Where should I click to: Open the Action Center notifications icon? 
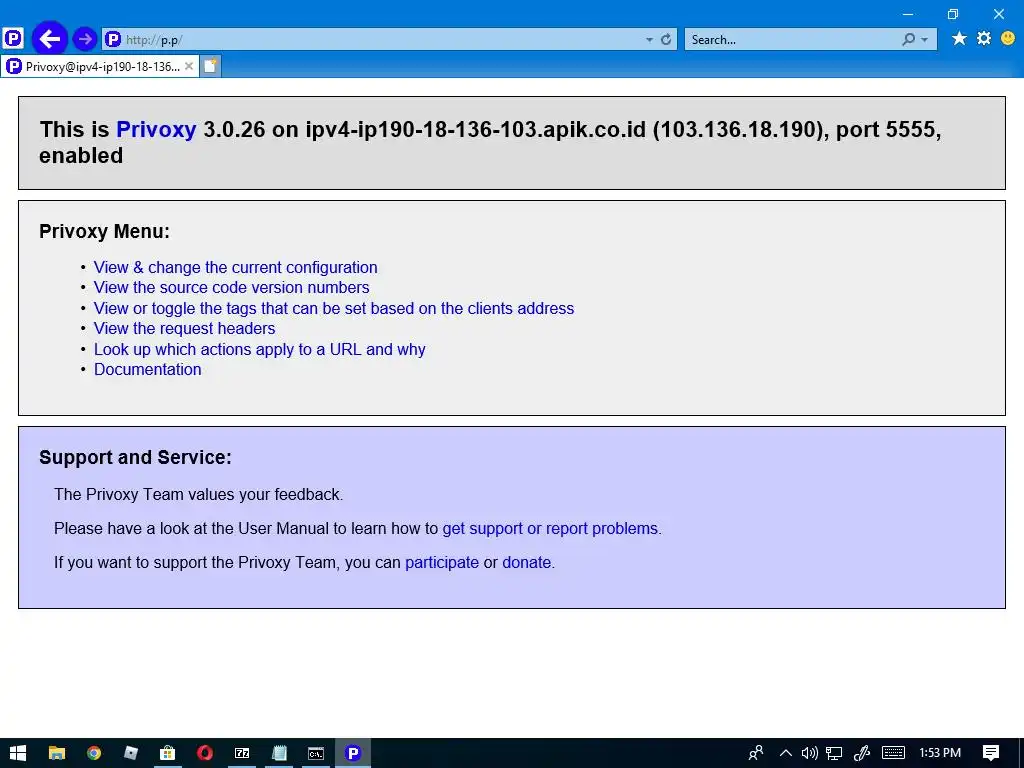991,753
